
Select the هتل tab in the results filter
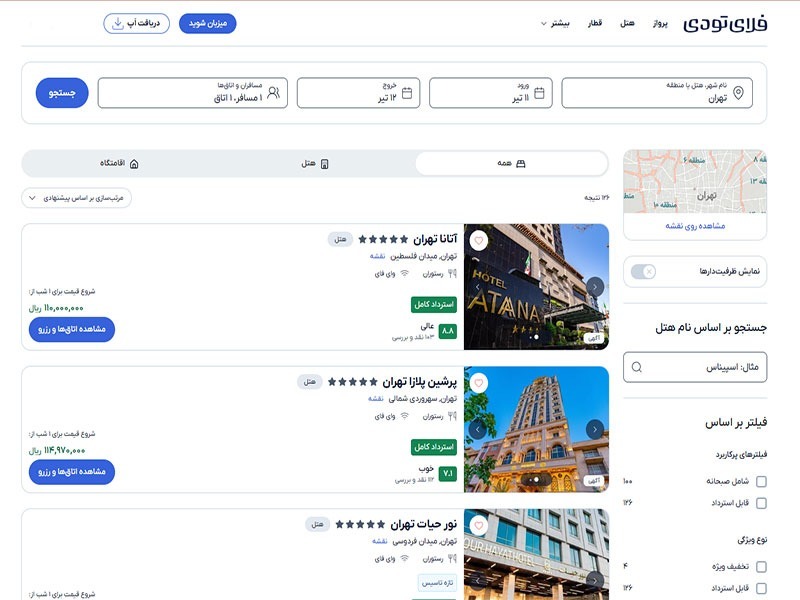click(315, 164)
